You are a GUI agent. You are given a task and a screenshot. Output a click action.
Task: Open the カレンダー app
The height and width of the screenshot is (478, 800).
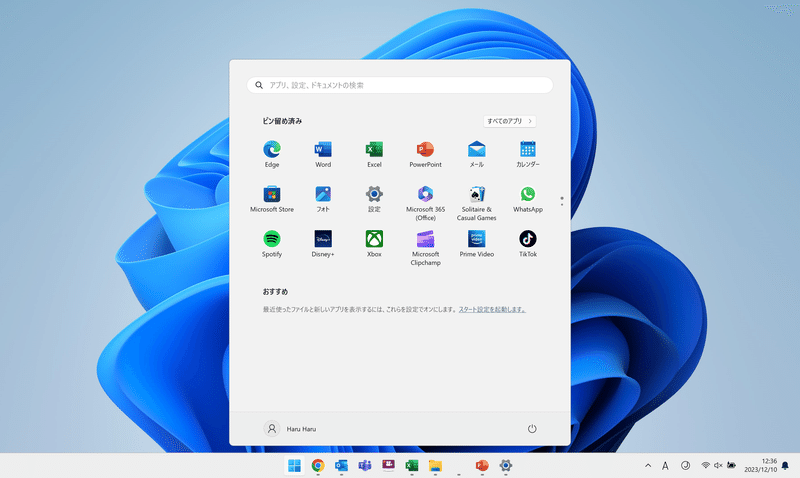pos(528,154)
